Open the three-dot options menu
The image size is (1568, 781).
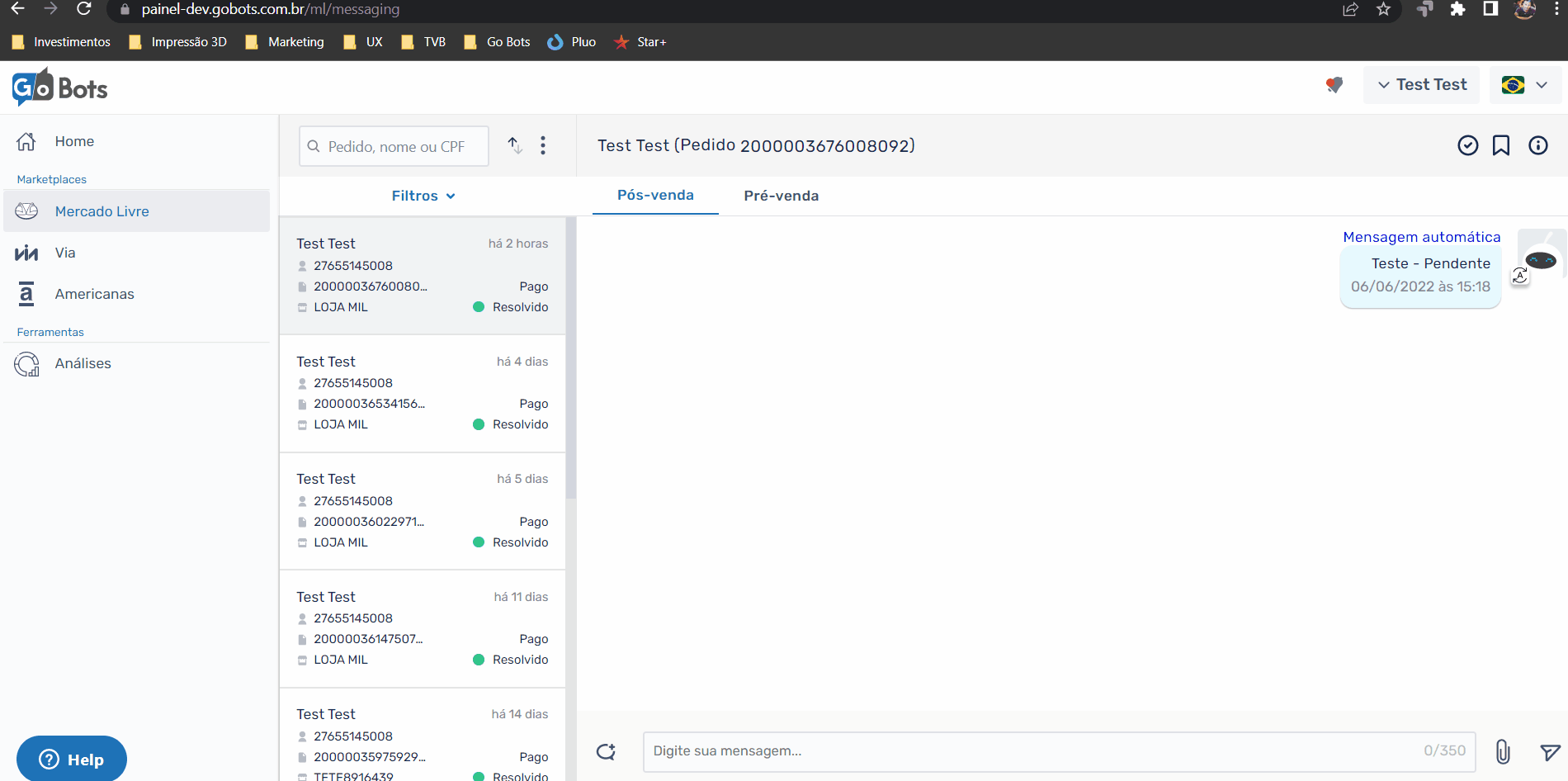pyautogui.click(x=543, y=145)
